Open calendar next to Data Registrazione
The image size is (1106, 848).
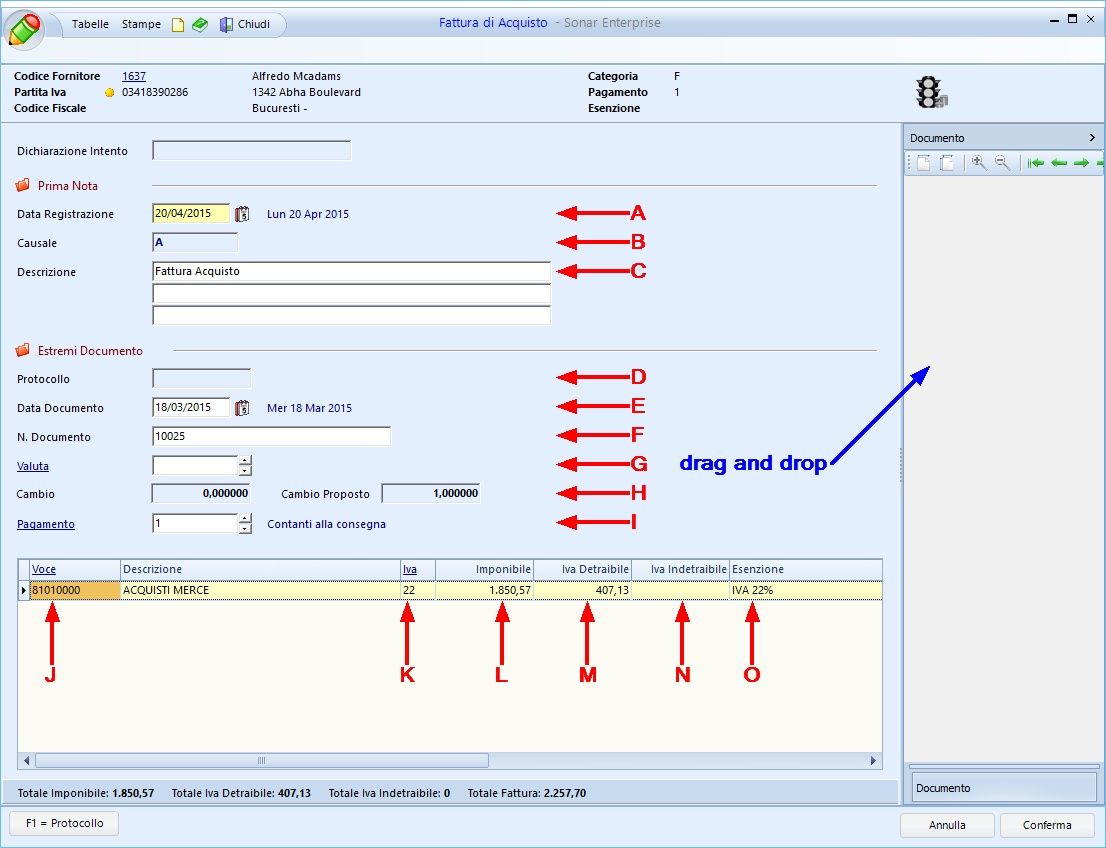click(241, 214)
